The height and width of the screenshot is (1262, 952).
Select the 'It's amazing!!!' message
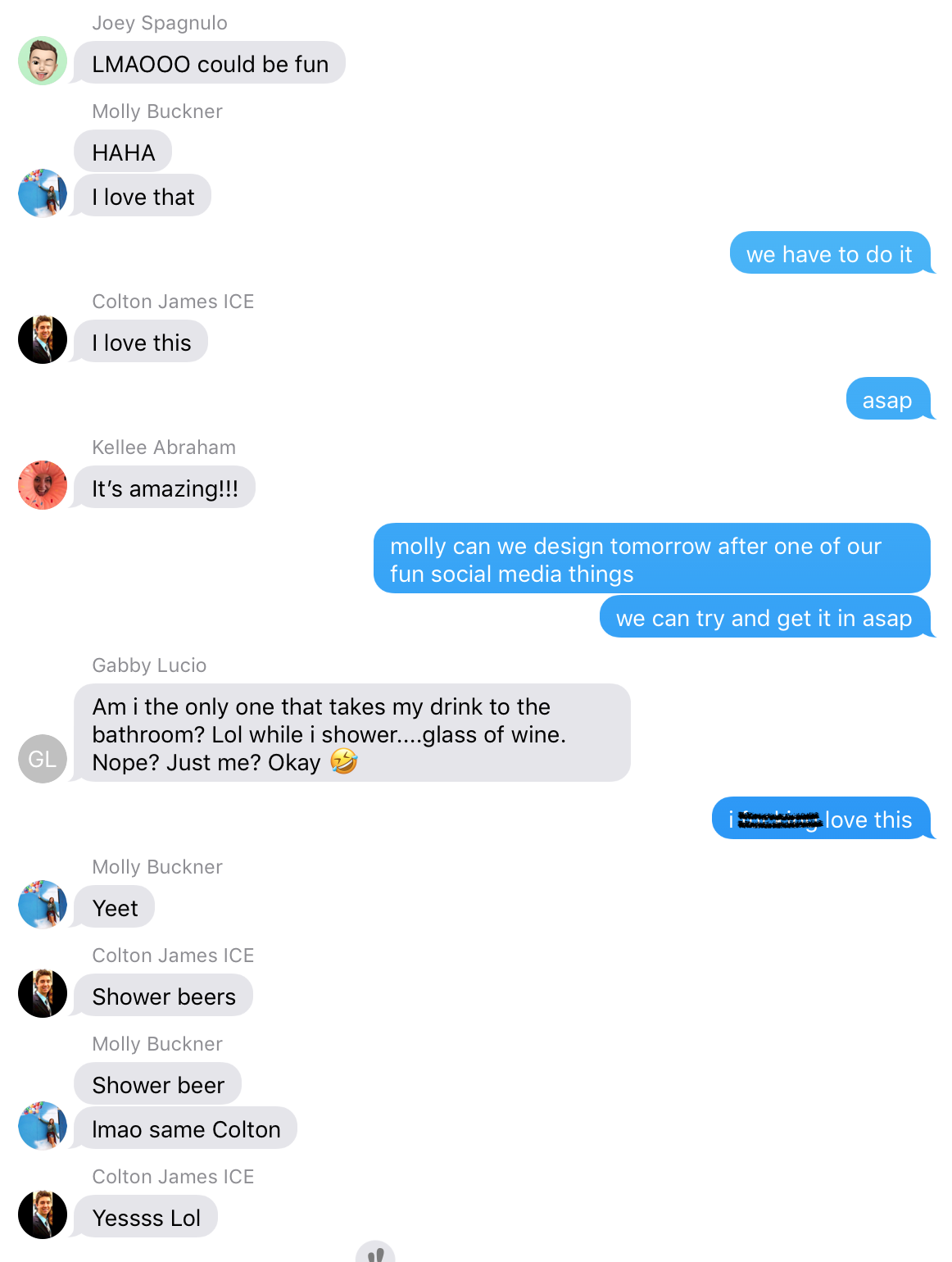[165, 488]
